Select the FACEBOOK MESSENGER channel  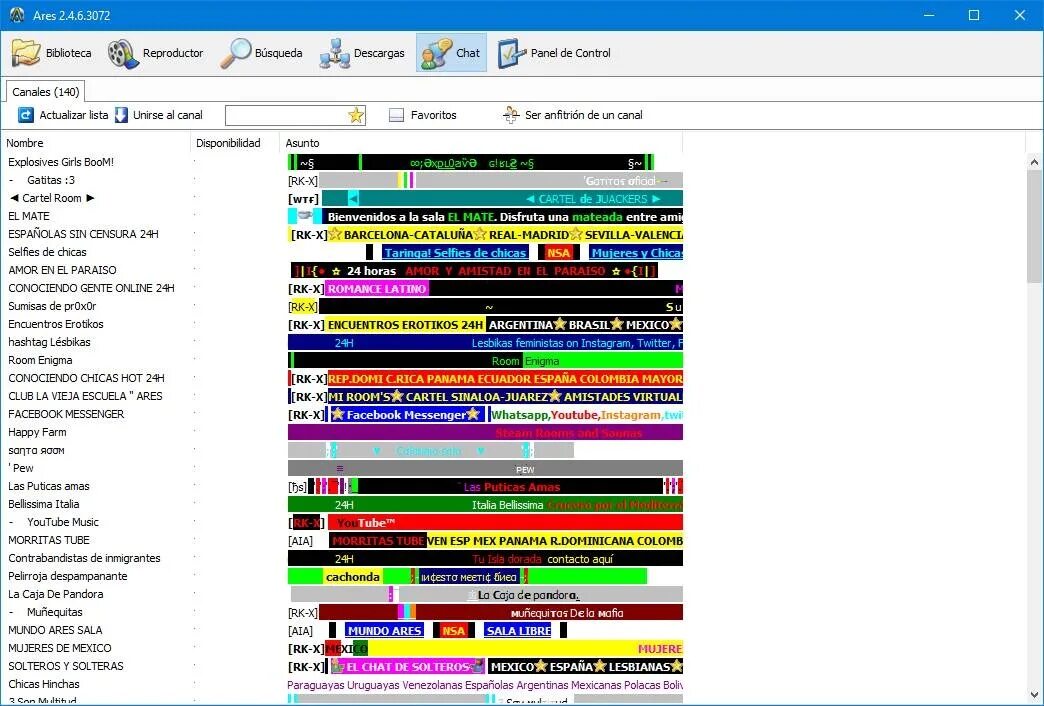click(x=66, y=414)
